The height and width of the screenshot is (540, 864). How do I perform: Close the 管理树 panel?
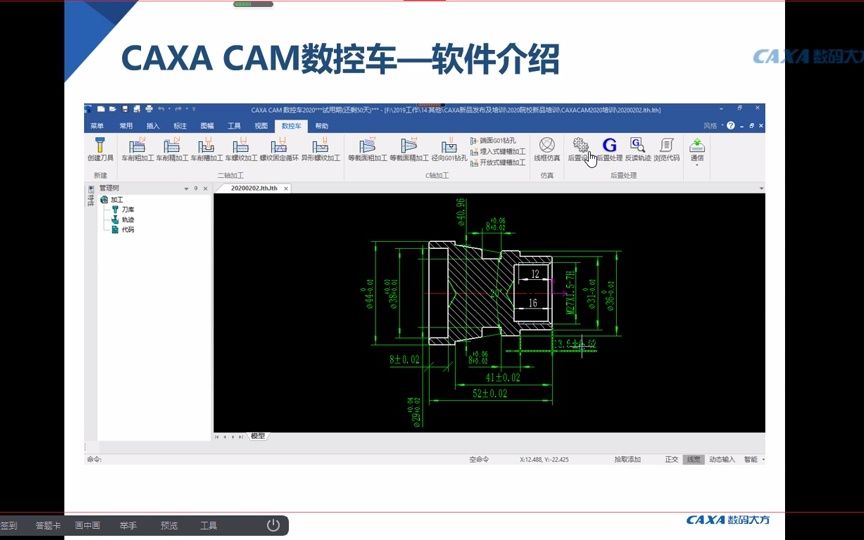coord(206,188)
